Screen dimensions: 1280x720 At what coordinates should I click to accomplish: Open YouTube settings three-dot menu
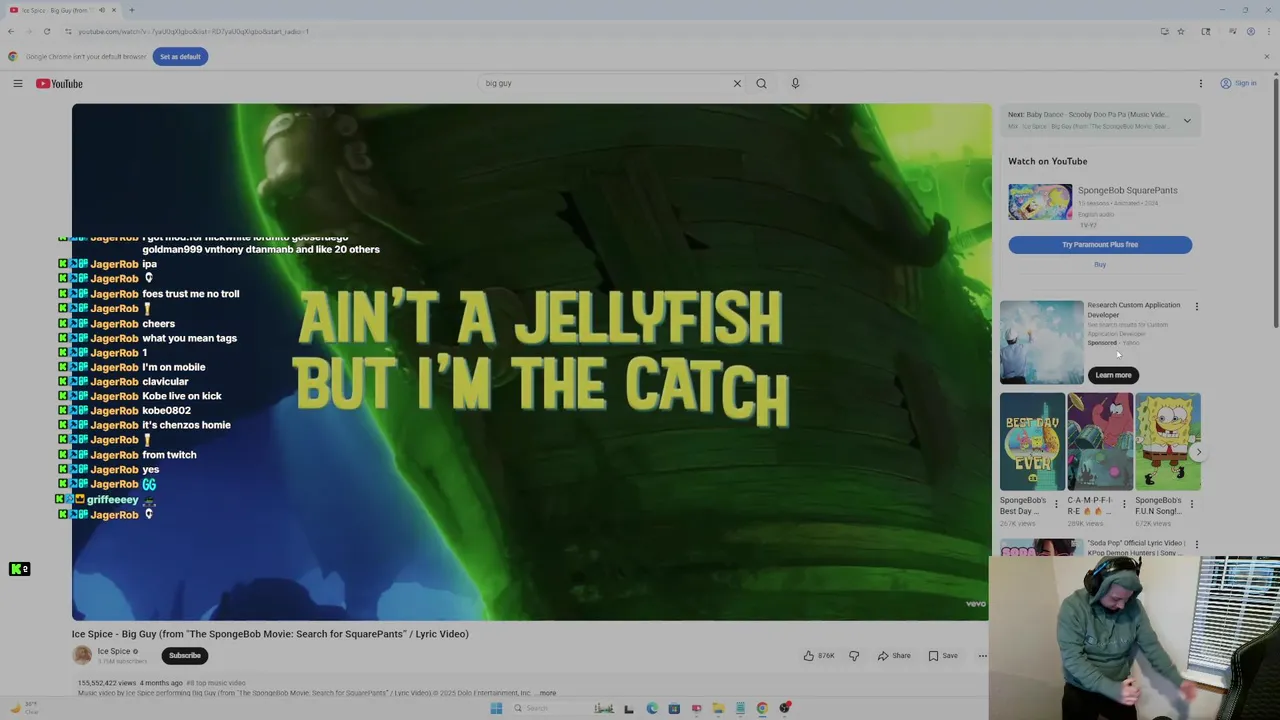pos(1201,84)
